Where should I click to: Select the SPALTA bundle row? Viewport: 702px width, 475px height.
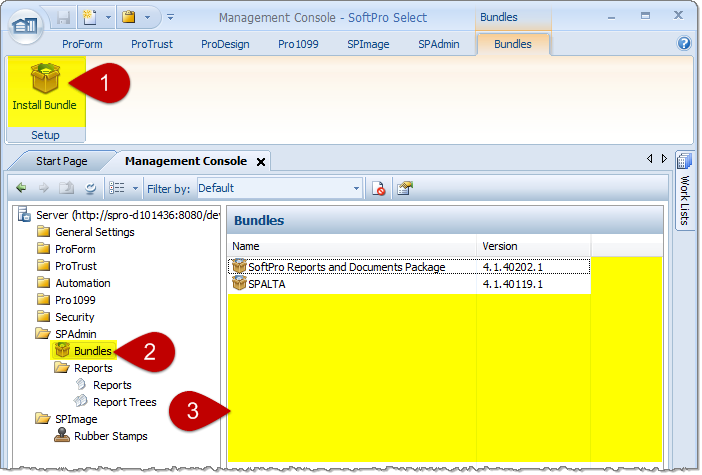point(409,284)
